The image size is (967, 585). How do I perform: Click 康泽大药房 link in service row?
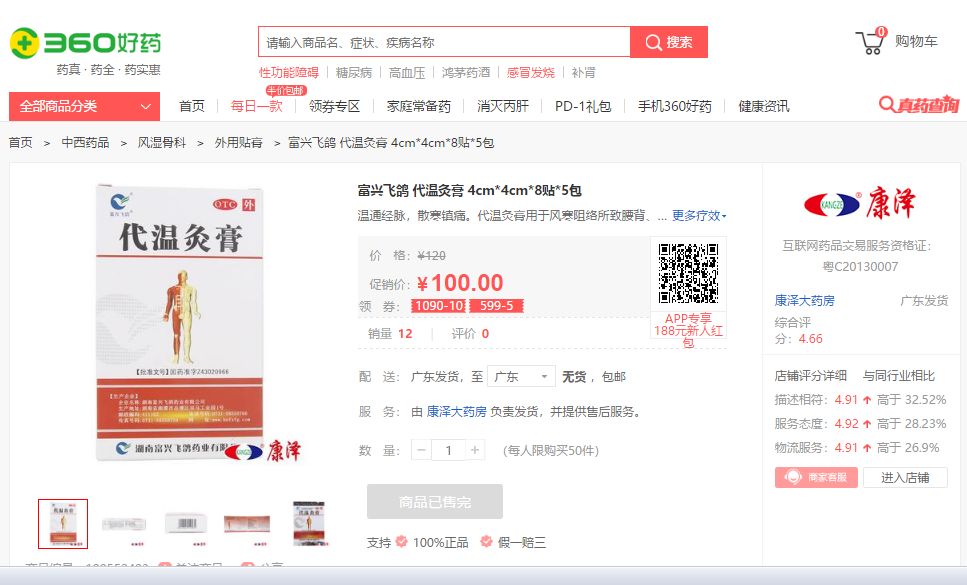[x=456, y=412]
